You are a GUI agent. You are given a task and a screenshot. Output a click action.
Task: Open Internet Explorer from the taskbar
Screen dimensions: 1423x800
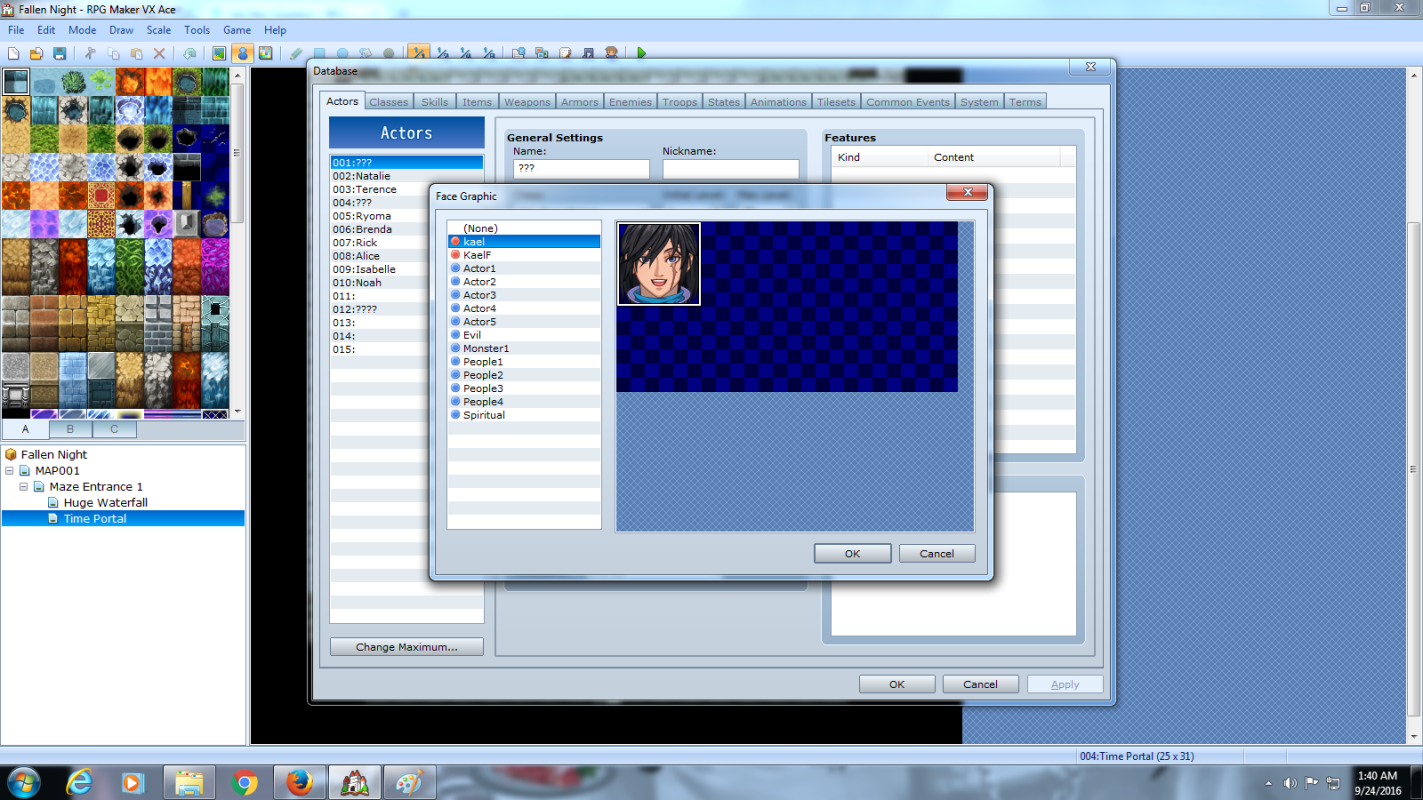(79, 782)
